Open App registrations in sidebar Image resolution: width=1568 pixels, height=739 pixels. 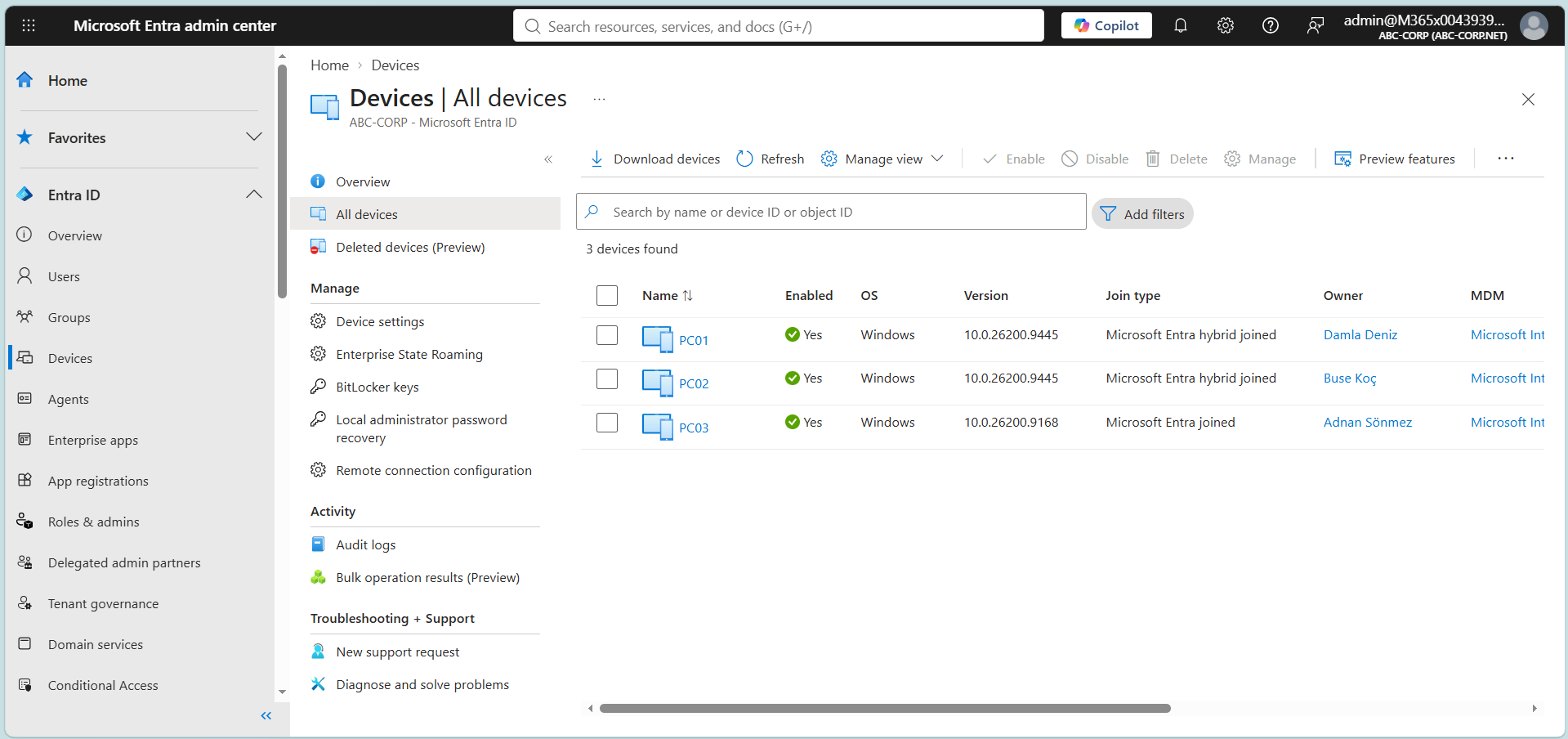[98, 481]
